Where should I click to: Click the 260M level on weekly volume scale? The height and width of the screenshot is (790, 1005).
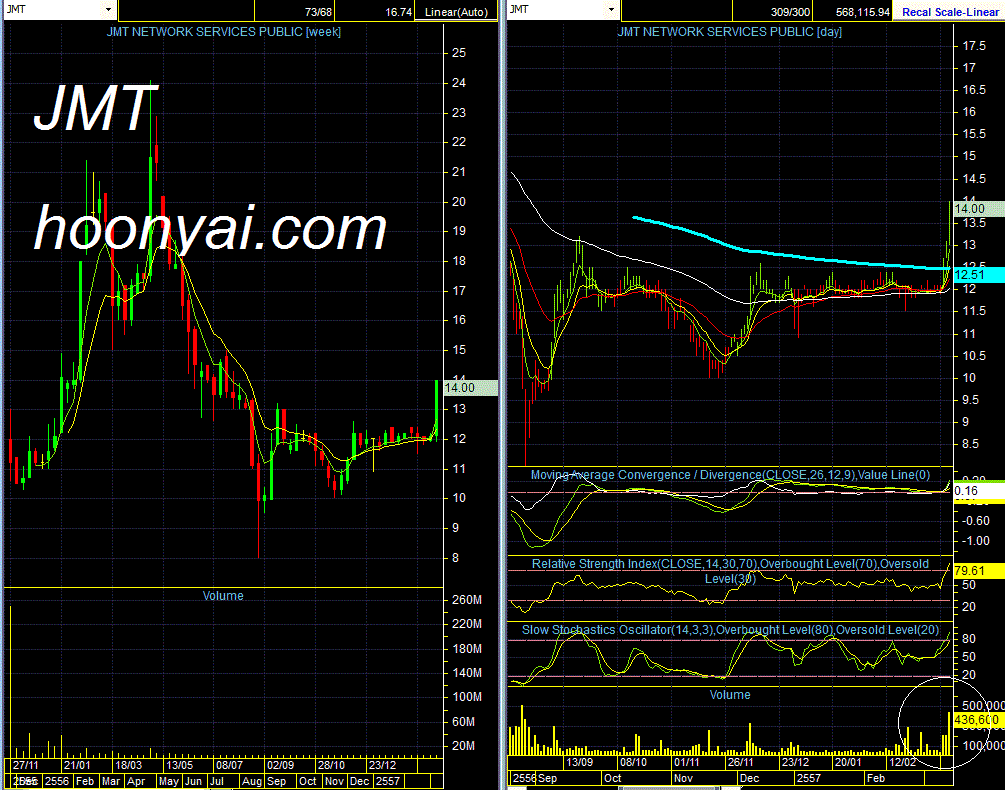coord(467,600)
